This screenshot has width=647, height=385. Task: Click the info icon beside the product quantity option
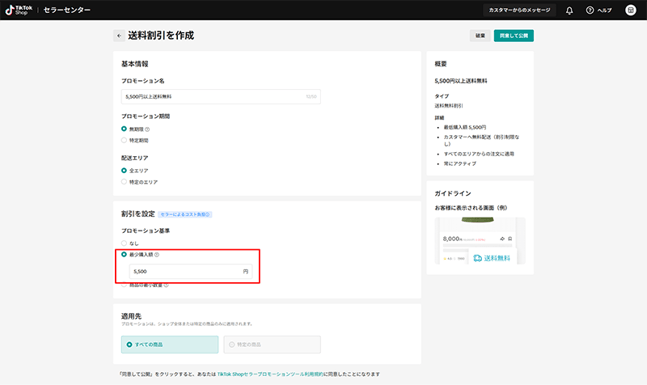click(166, 285)
